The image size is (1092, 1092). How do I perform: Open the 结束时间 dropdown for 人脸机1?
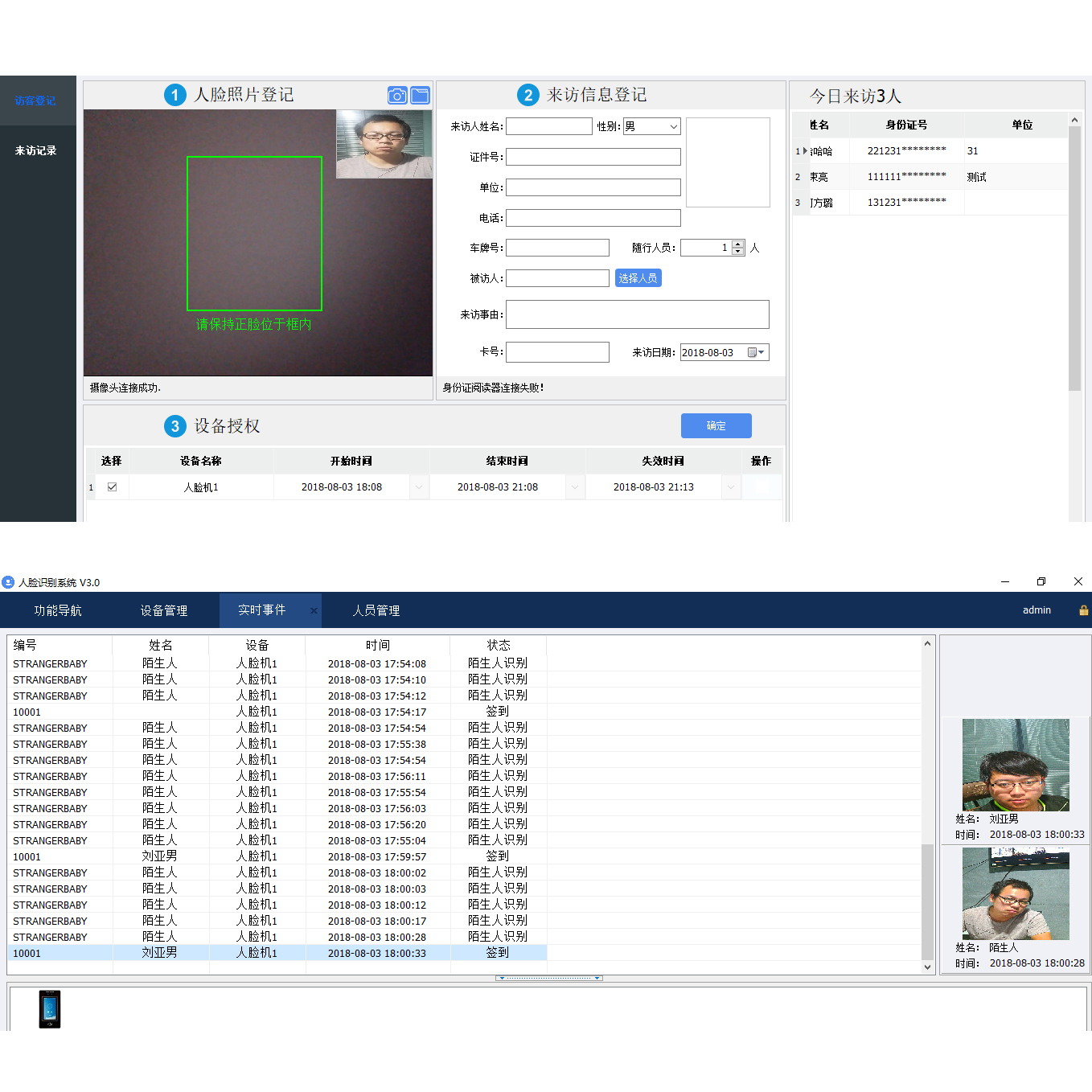(575, 487)
